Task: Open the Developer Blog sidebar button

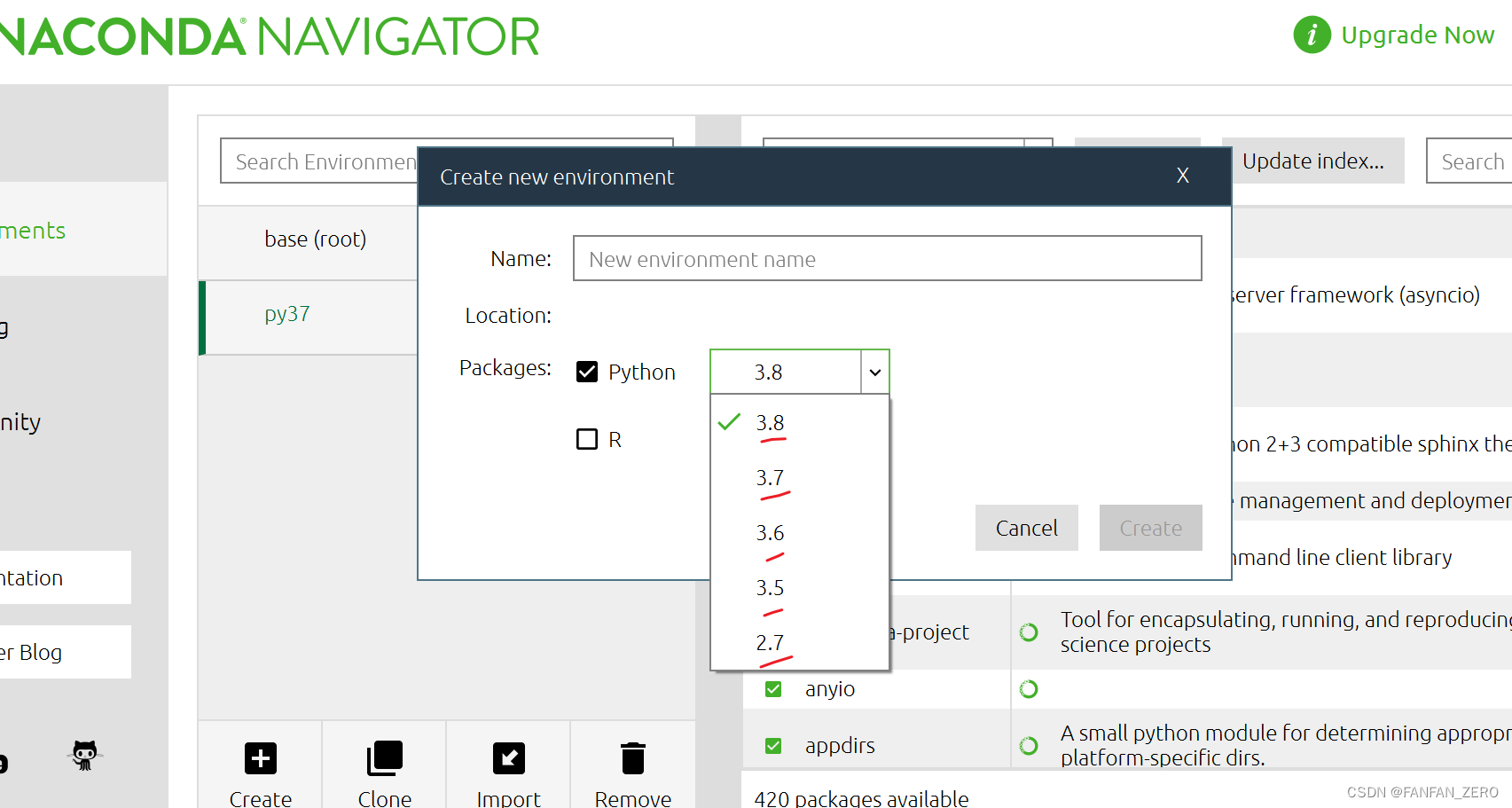Action: [x=66, y=652]
